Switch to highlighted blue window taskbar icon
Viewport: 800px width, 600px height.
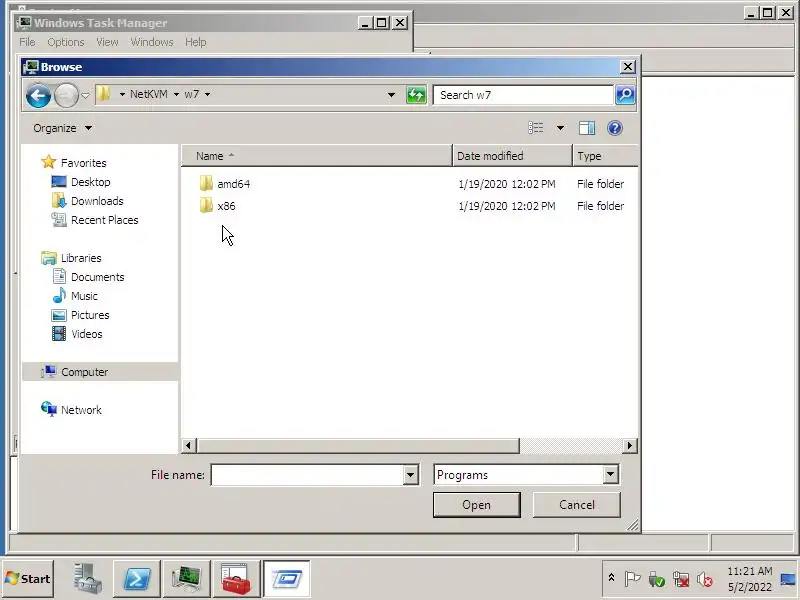tap(286, 579)
